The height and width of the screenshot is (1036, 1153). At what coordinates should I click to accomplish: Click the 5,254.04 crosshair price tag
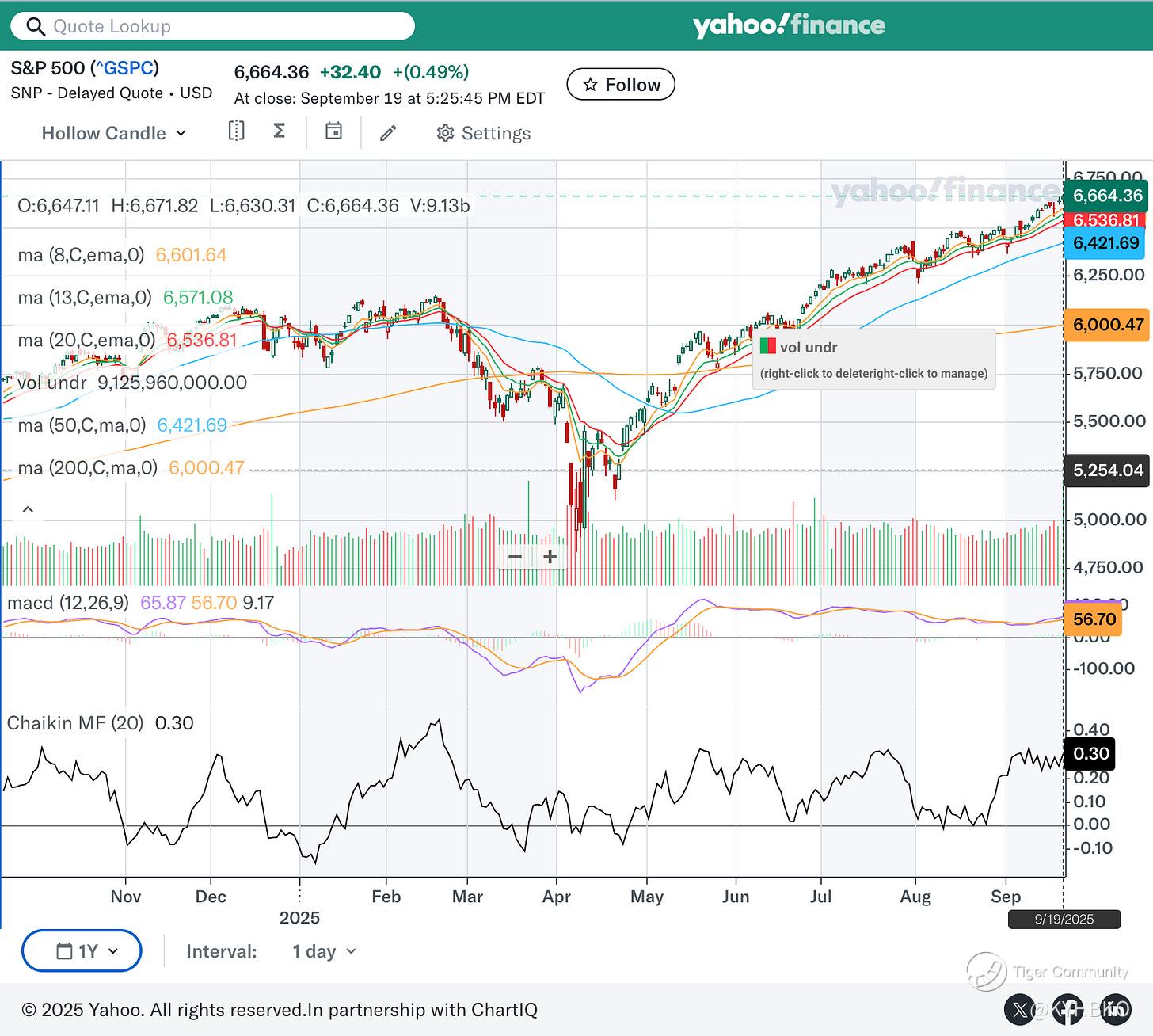pyautogui.click(x=1108, y=470)
